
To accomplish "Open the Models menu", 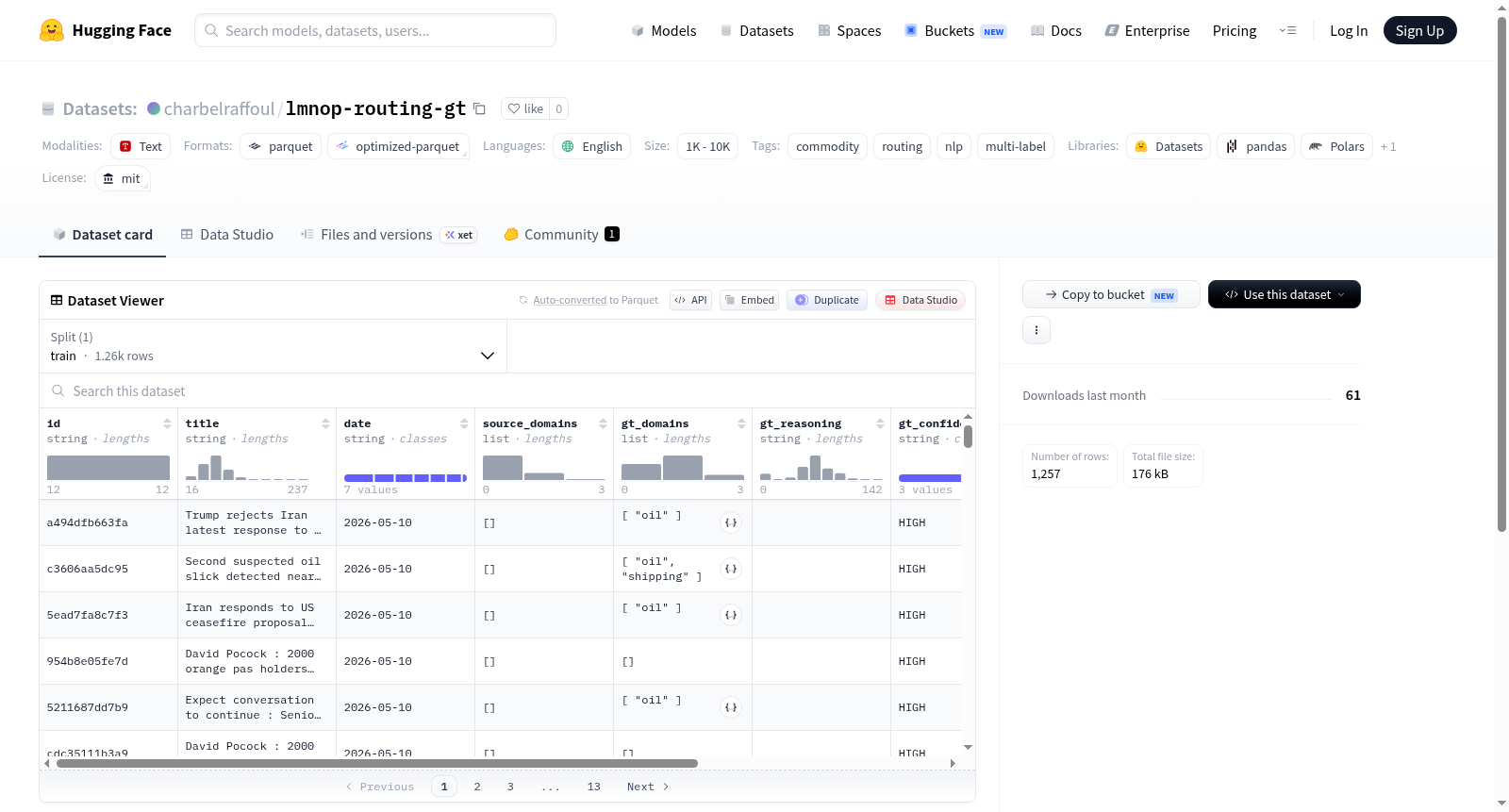I will click(x=664, y=30).
